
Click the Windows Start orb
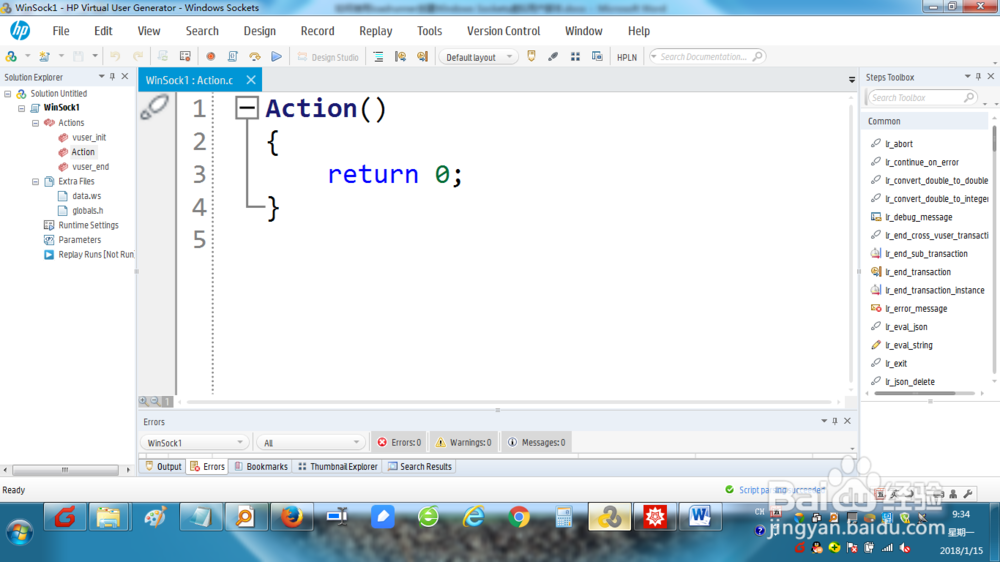pos(19,531)
